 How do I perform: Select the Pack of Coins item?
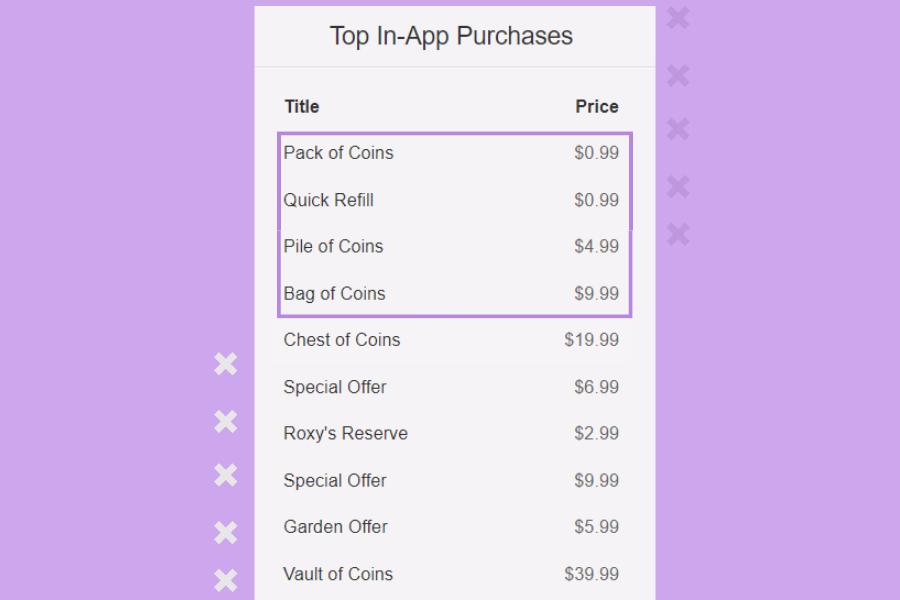click(339, 153)
